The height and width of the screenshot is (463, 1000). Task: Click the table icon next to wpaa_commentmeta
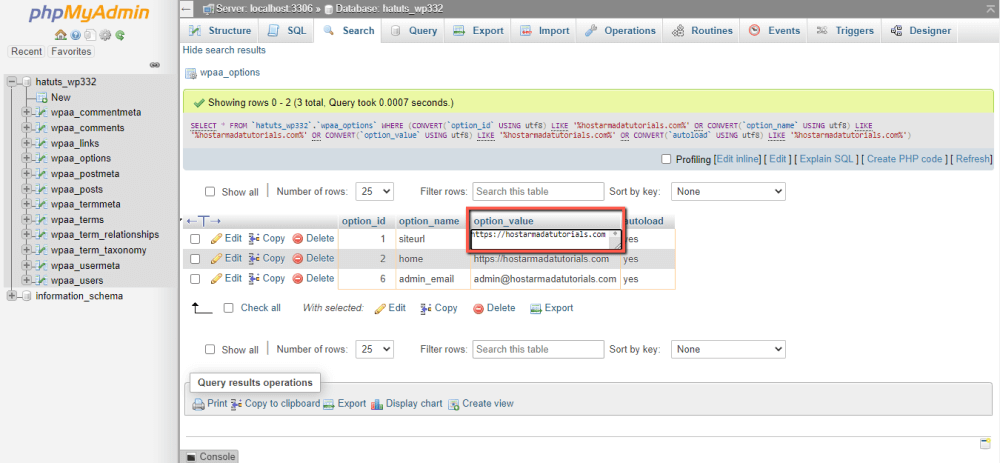coord(41,113)
